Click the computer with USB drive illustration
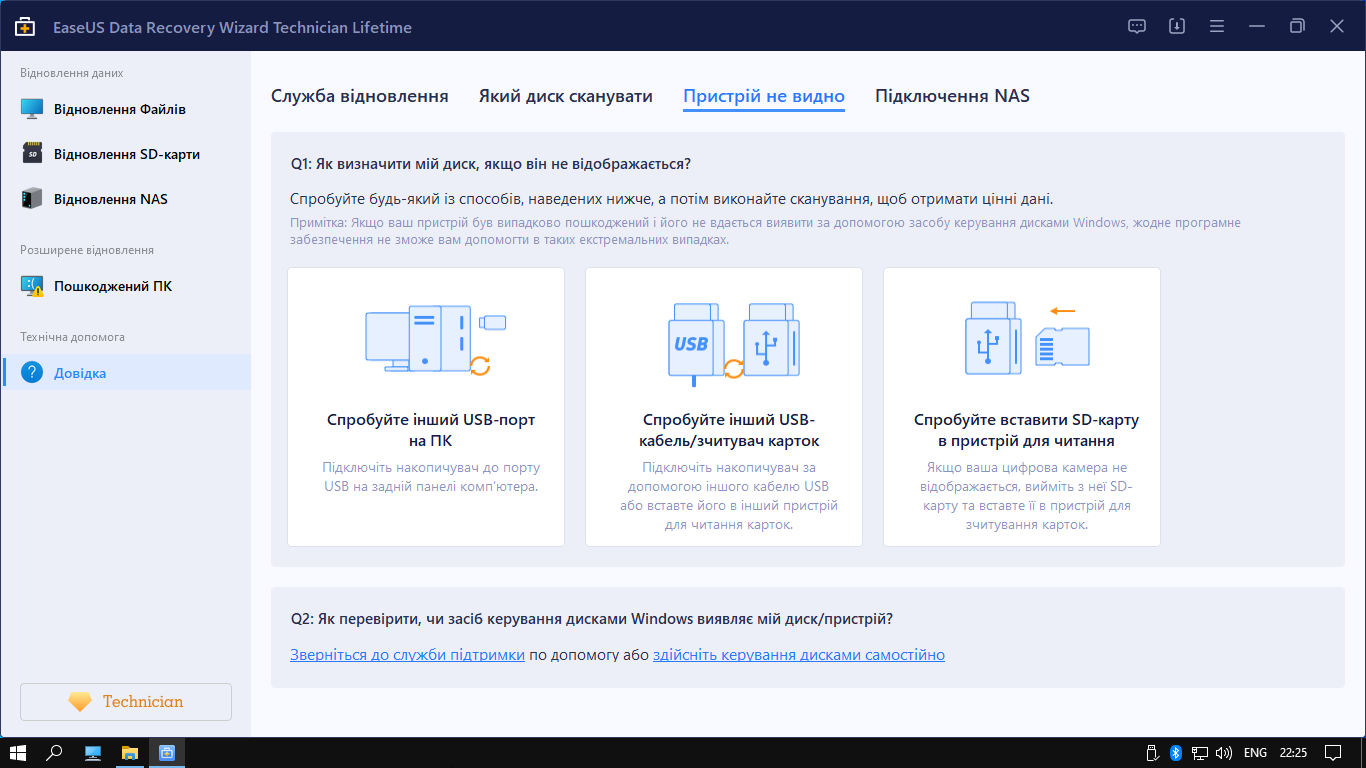This screenshot has width=1366, height=768. tap(435, 342)
